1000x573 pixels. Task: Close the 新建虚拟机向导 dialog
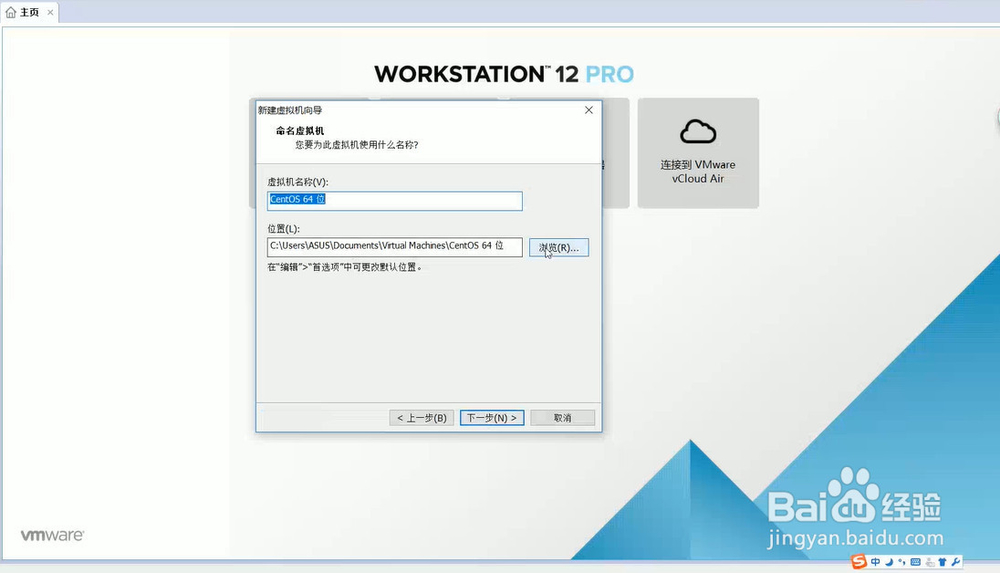pyautogui.click(x=589, y=110)
